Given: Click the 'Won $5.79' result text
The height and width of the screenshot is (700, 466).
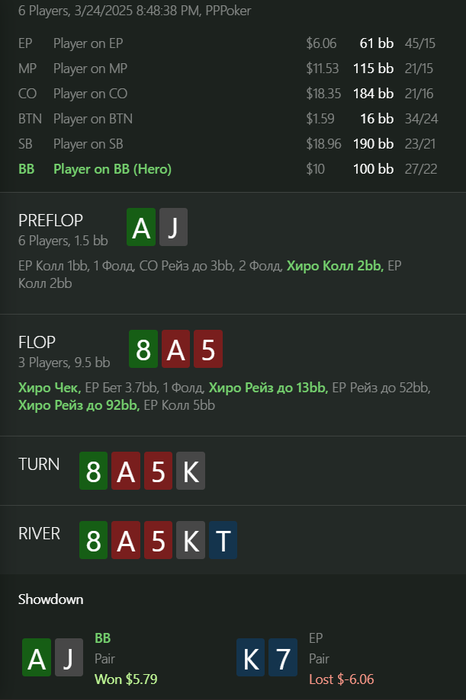Looking at the screenshot, I should pos(126,679).
